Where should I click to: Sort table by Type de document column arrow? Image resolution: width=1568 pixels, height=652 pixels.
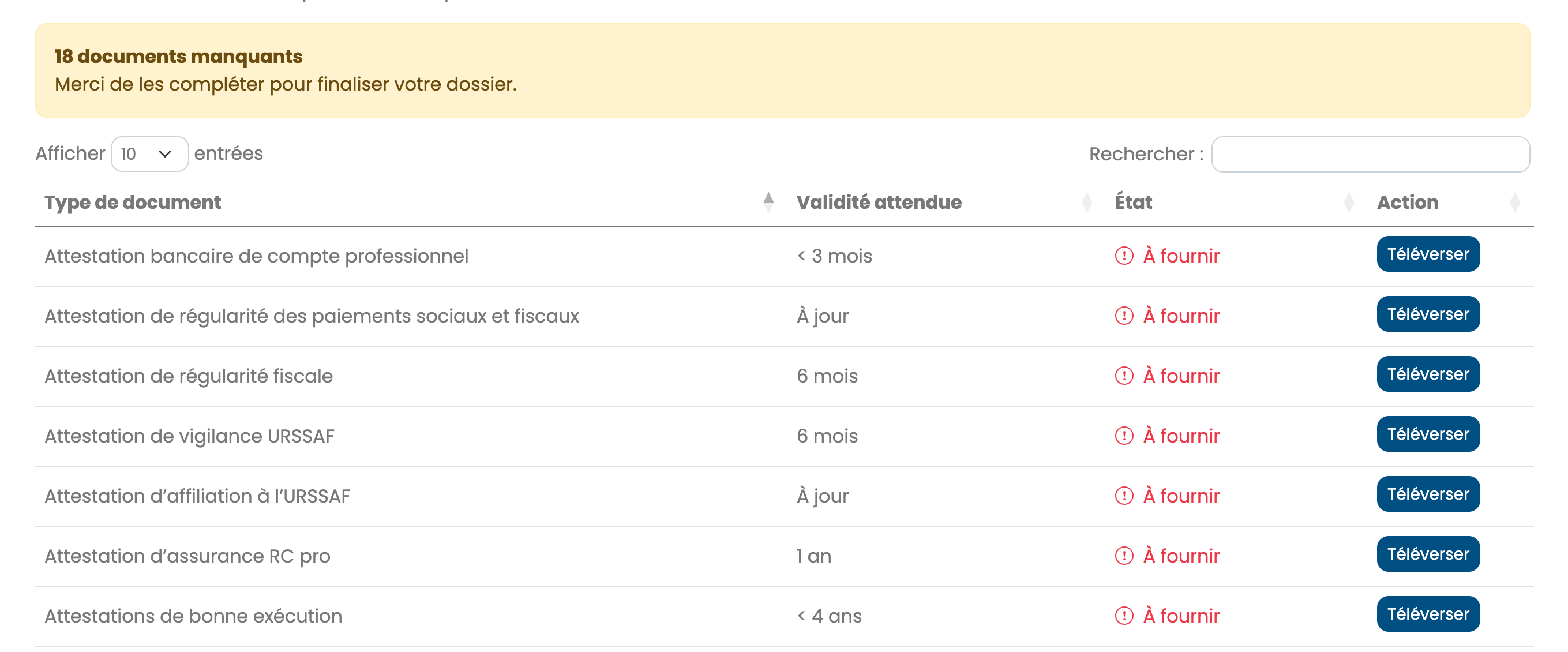tap(768, 202)
